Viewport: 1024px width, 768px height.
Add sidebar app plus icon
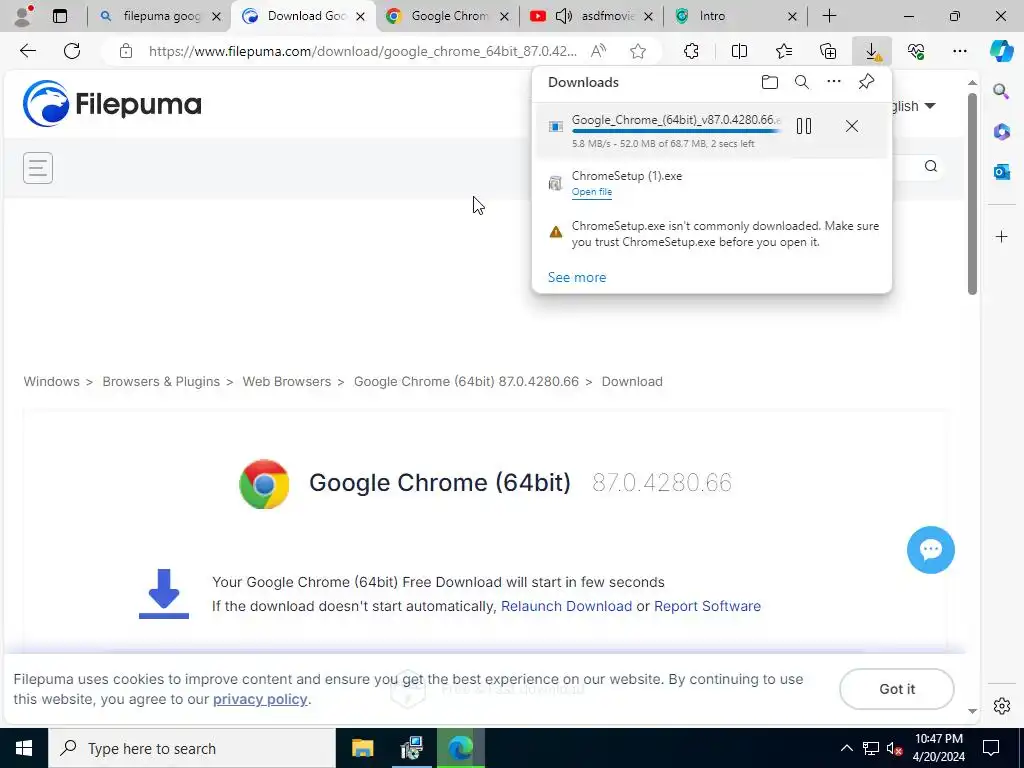tap(1002, 236)
